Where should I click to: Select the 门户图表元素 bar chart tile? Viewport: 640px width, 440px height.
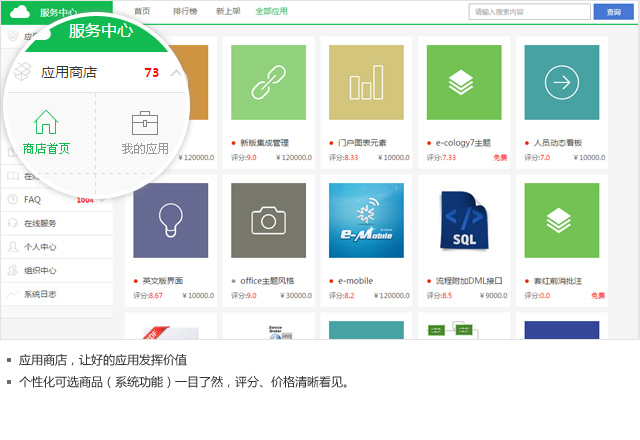(x=366, y=82)
